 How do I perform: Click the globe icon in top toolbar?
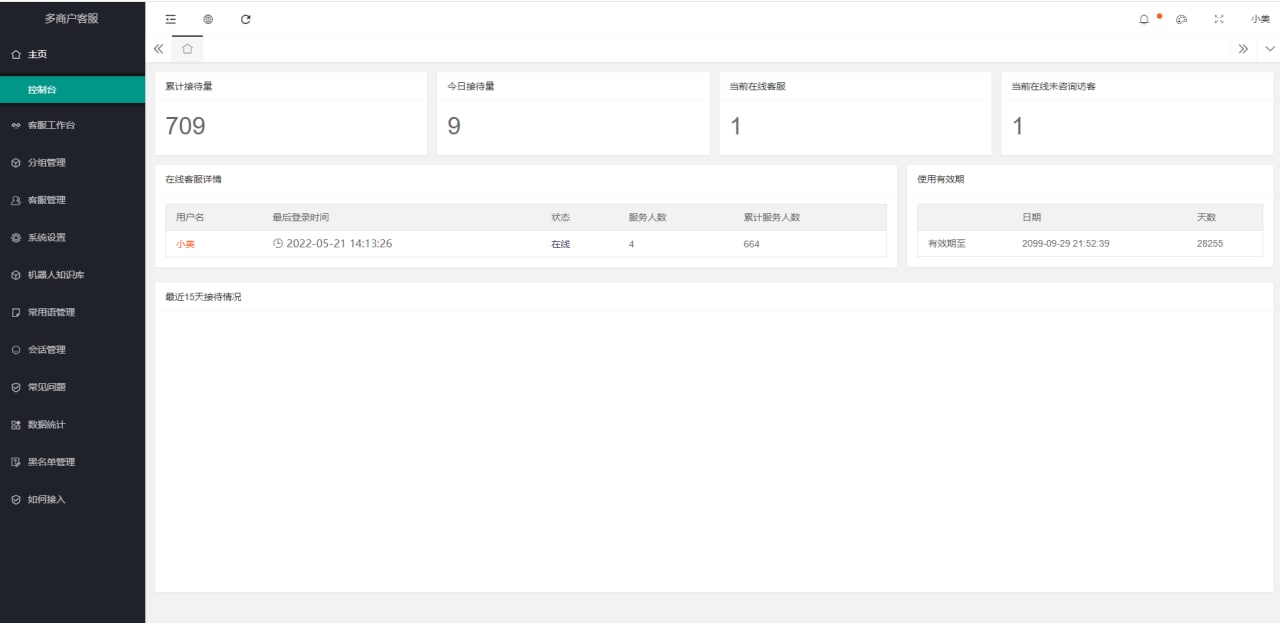pos(208,19)
